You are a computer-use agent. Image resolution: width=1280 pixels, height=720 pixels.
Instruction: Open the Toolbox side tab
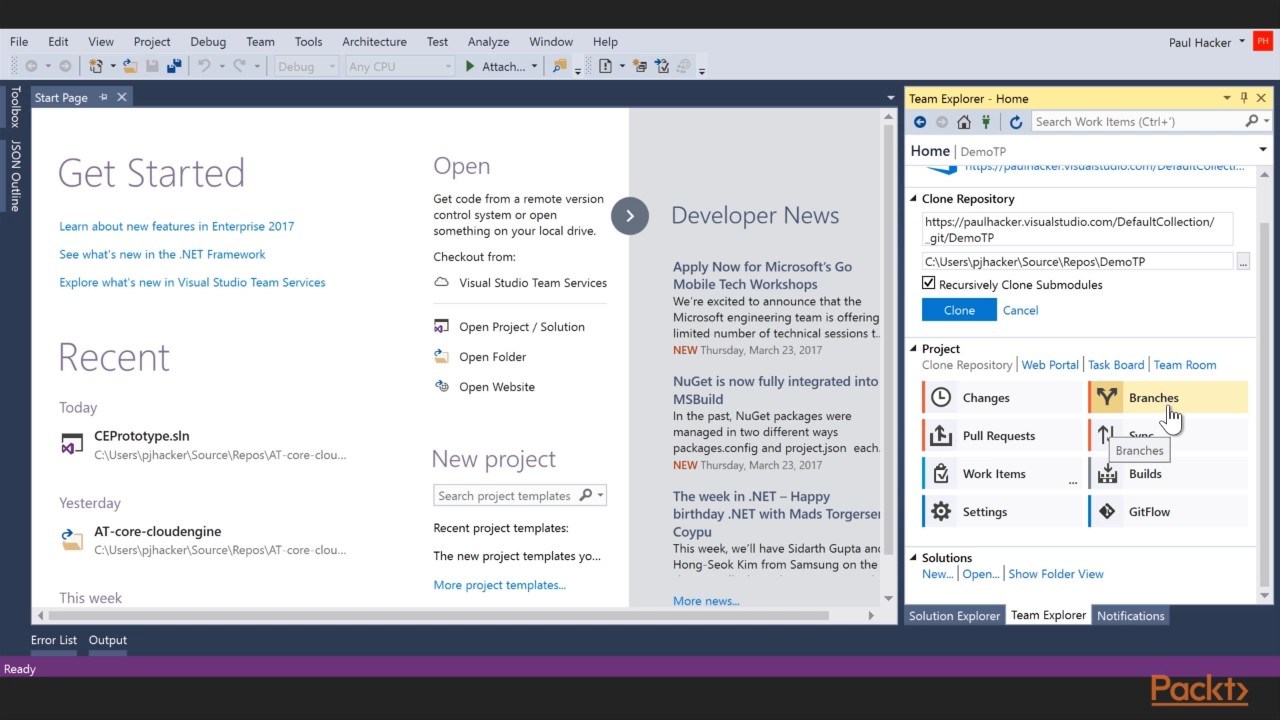14,107
